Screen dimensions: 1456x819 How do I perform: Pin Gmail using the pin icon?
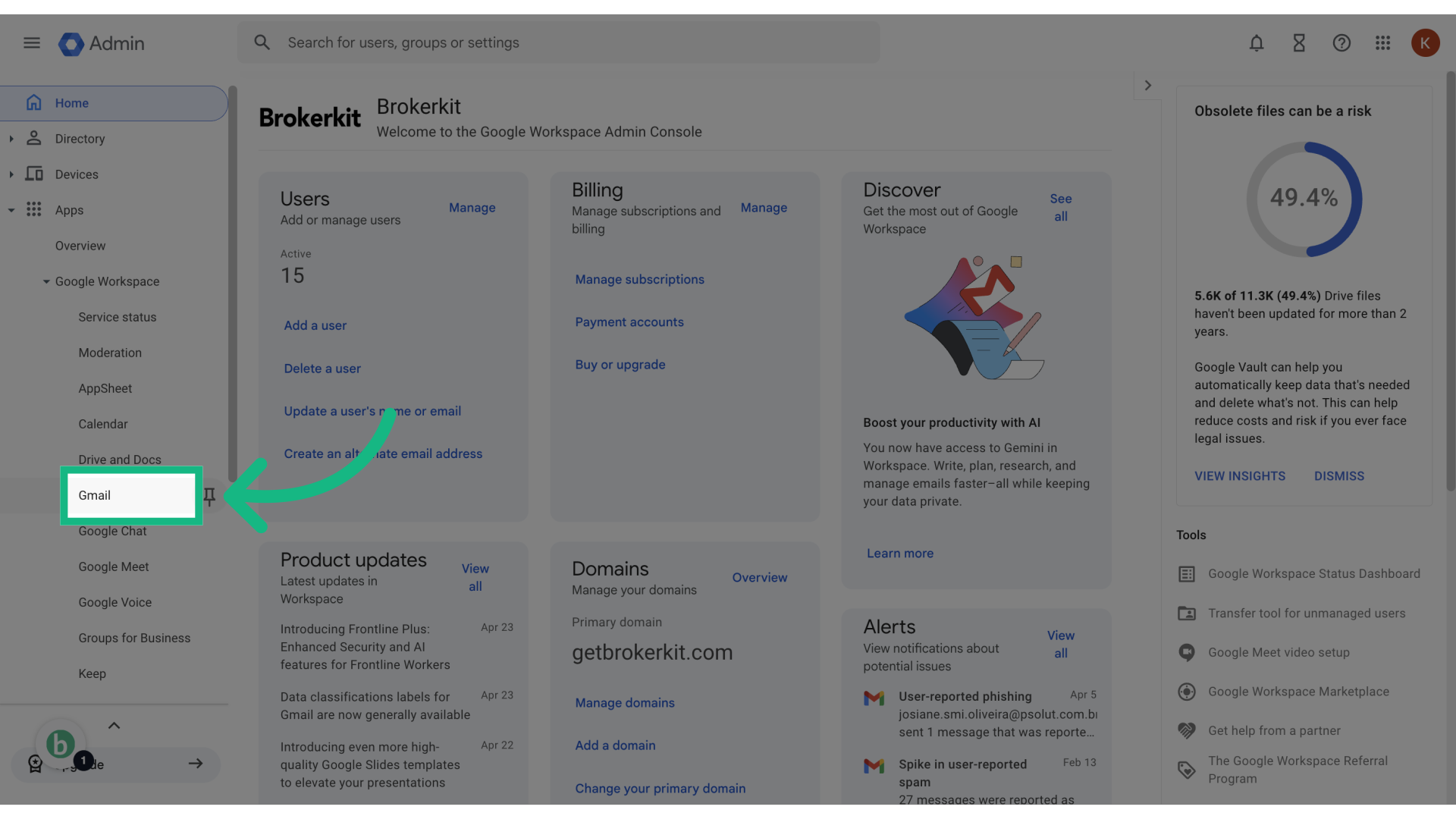click(209, 496)
